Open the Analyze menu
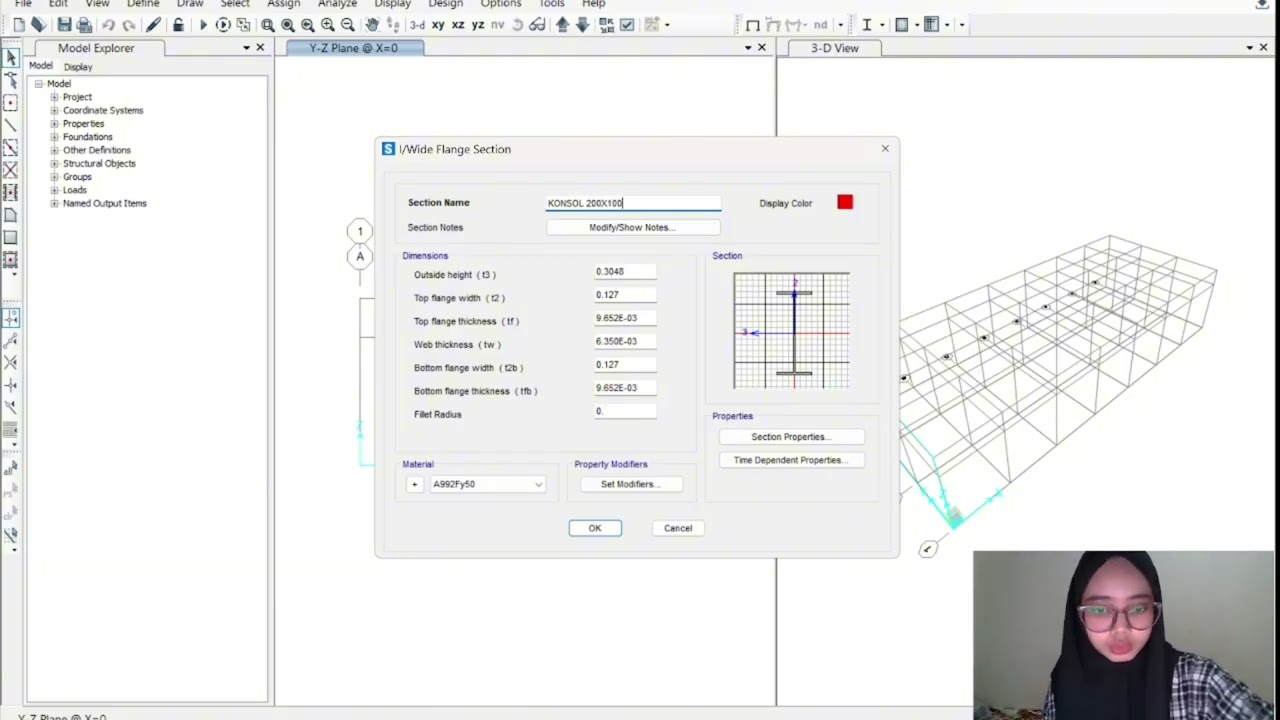 pyautogui.click(x=337, y=4)
